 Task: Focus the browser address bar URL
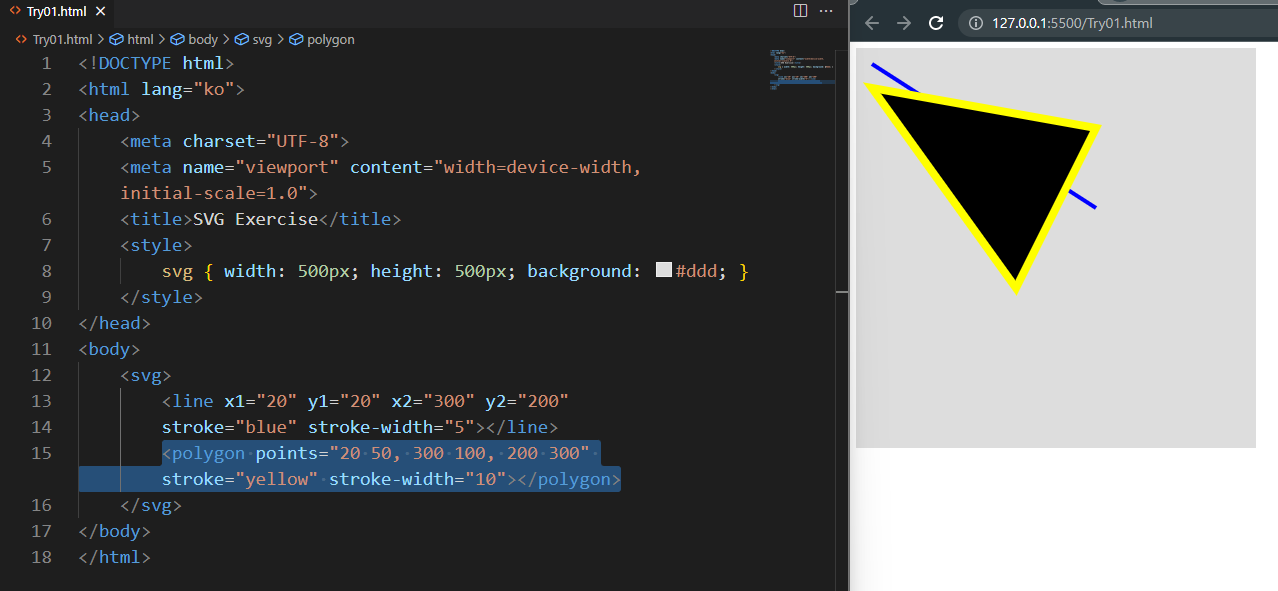click(1072, 23)
